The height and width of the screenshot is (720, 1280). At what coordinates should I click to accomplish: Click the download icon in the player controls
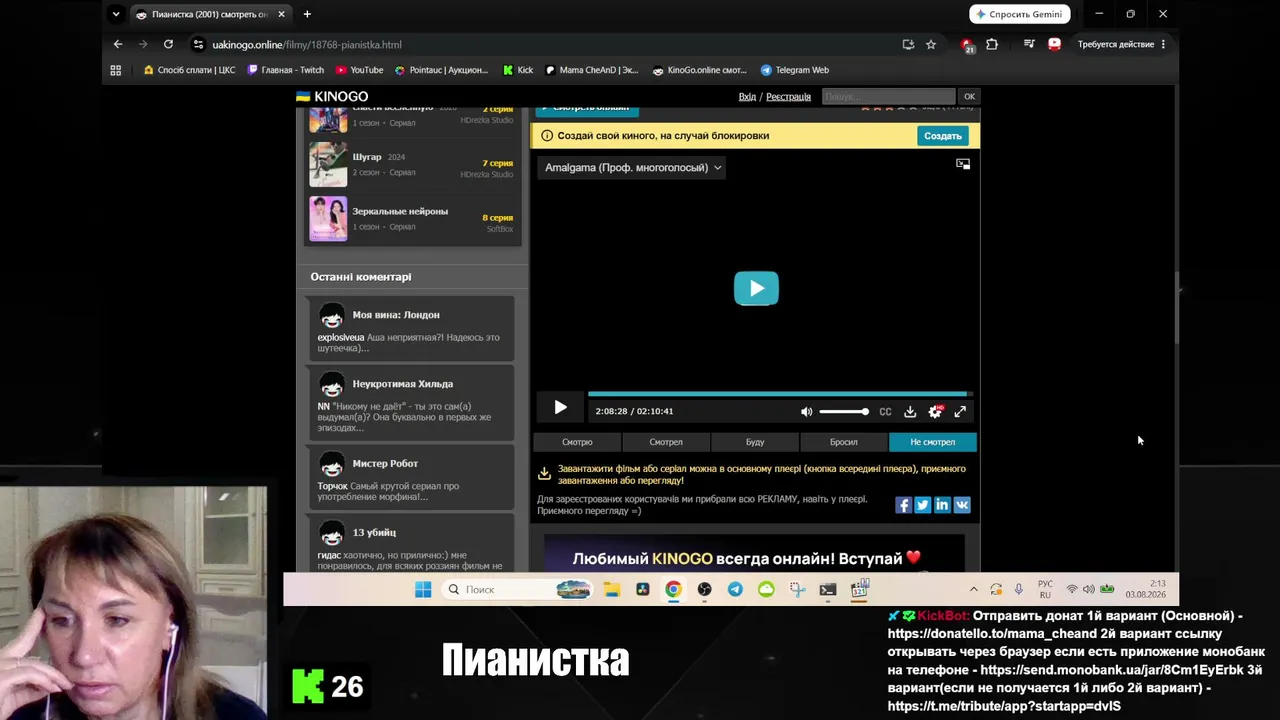[x=910, y=411]
